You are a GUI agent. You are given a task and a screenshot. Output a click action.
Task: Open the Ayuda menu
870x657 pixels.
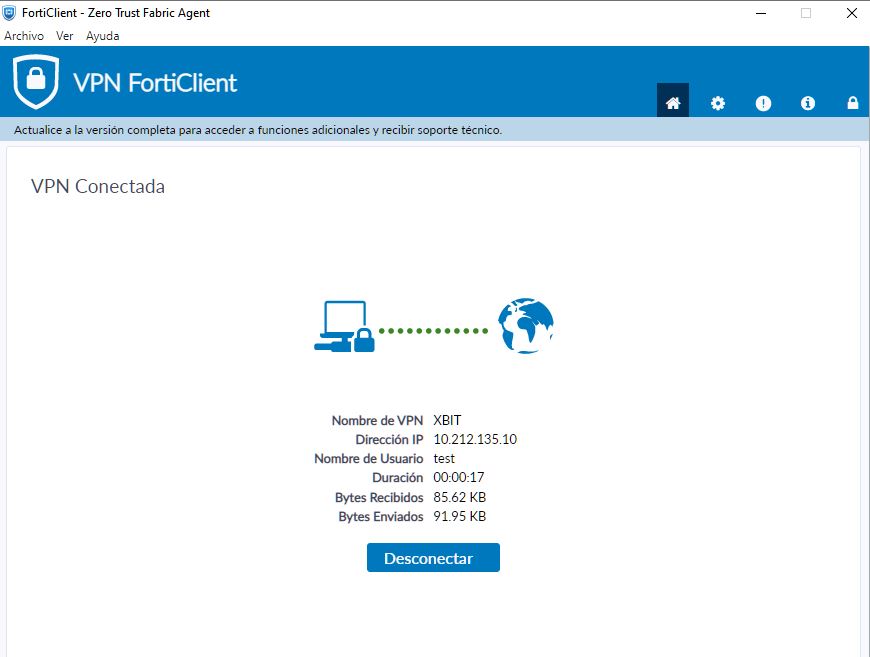(x=102, y=36)
